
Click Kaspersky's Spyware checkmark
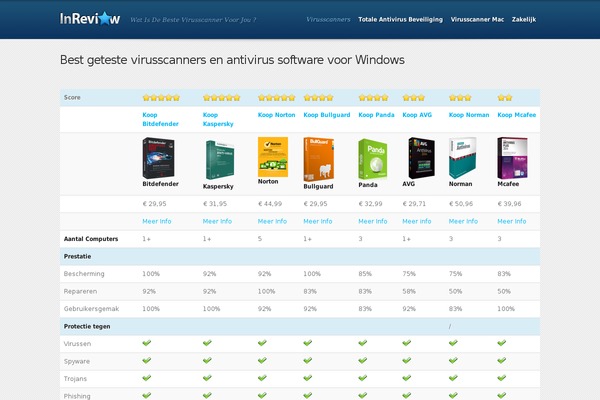207,360
